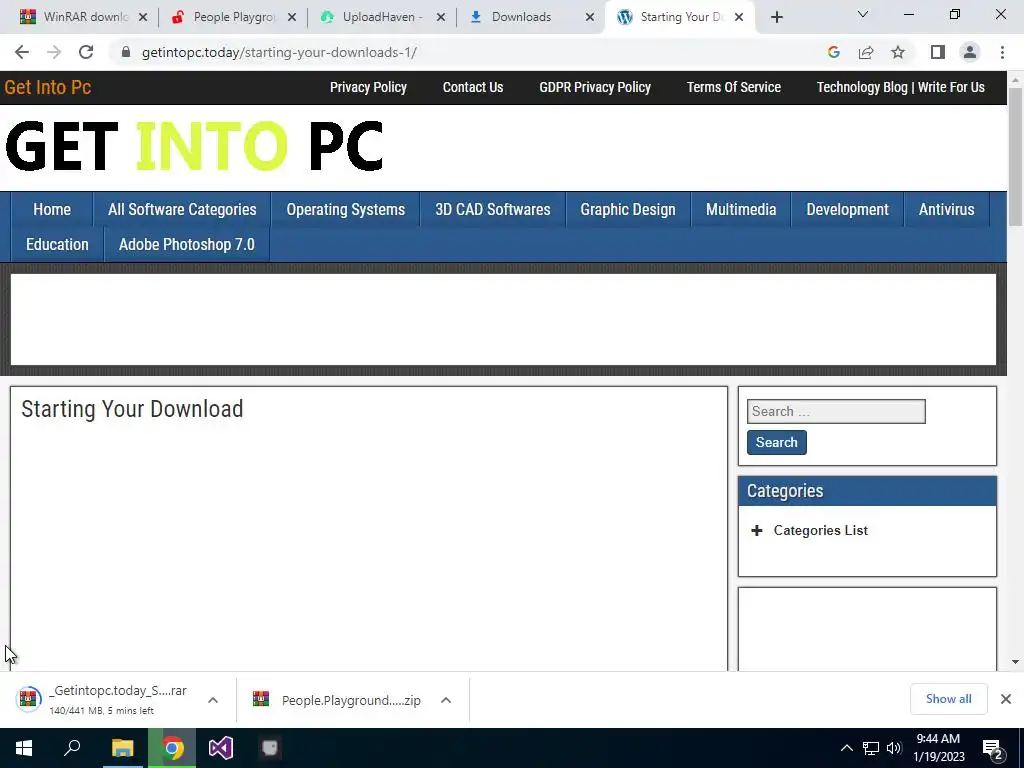The image size is (1024, 768).
Task: Open the Chrome profile avatar
Action: point(970,52)
